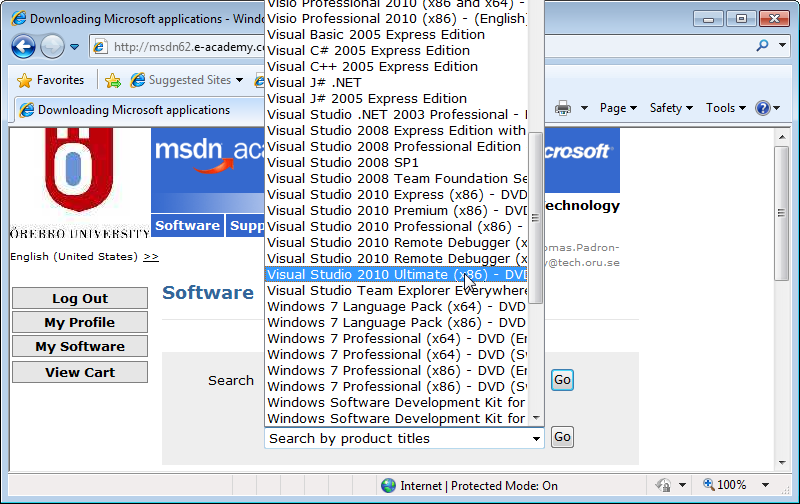Click page scrollbar up arrow
This screenshot has height=504, width=800.
[782, 137]
